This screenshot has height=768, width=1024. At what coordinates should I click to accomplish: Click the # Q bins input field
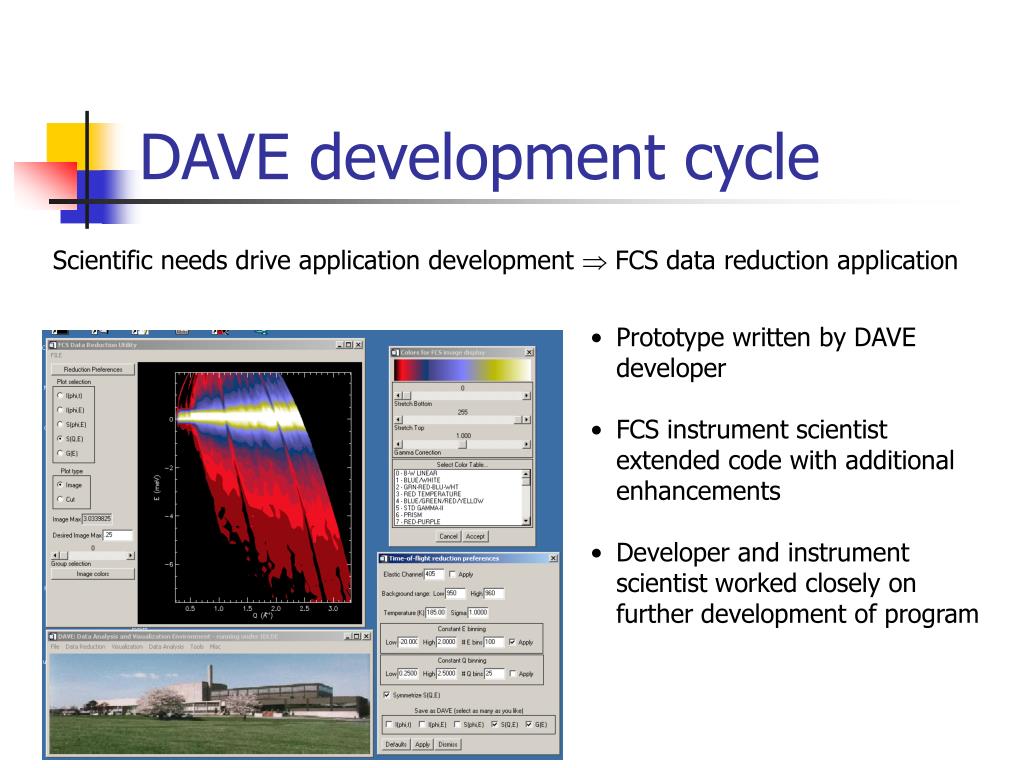[494, 673]
